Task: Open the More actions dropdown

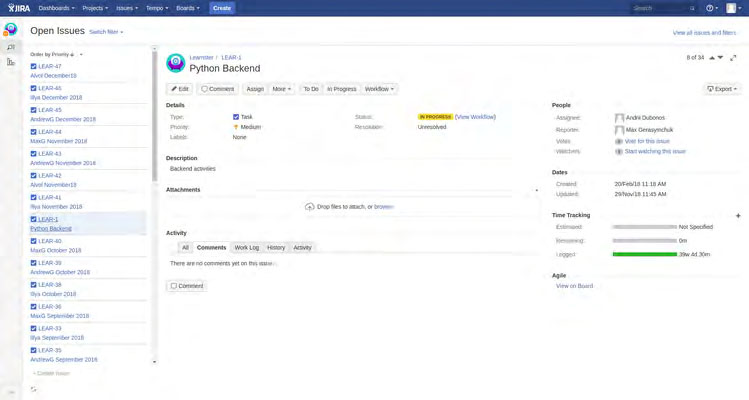Action: pyautogui.click(x=282, y=89)
